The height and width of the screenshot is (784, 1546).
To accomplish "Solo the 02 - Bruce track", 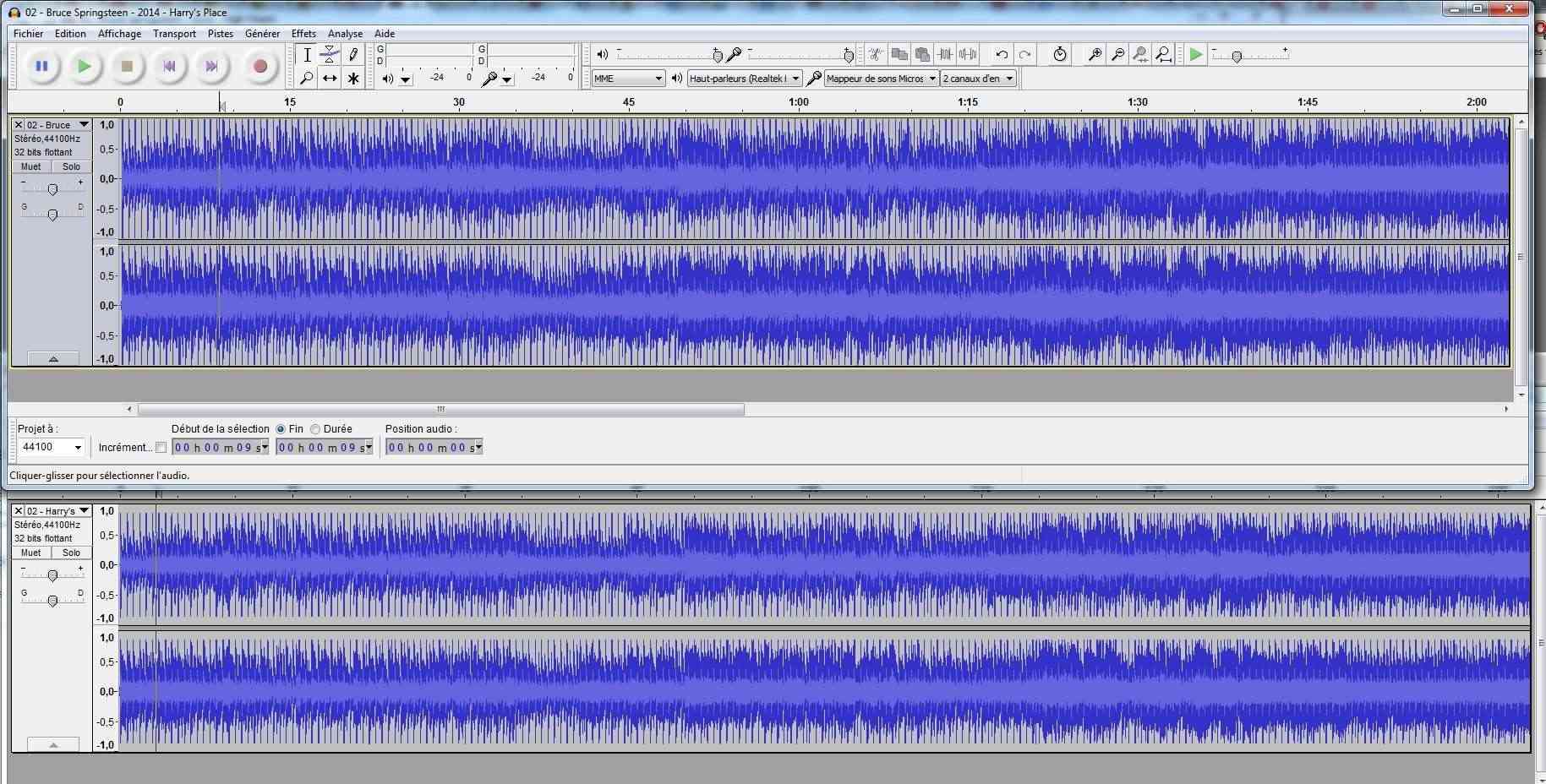I will (x=71, y=166).
